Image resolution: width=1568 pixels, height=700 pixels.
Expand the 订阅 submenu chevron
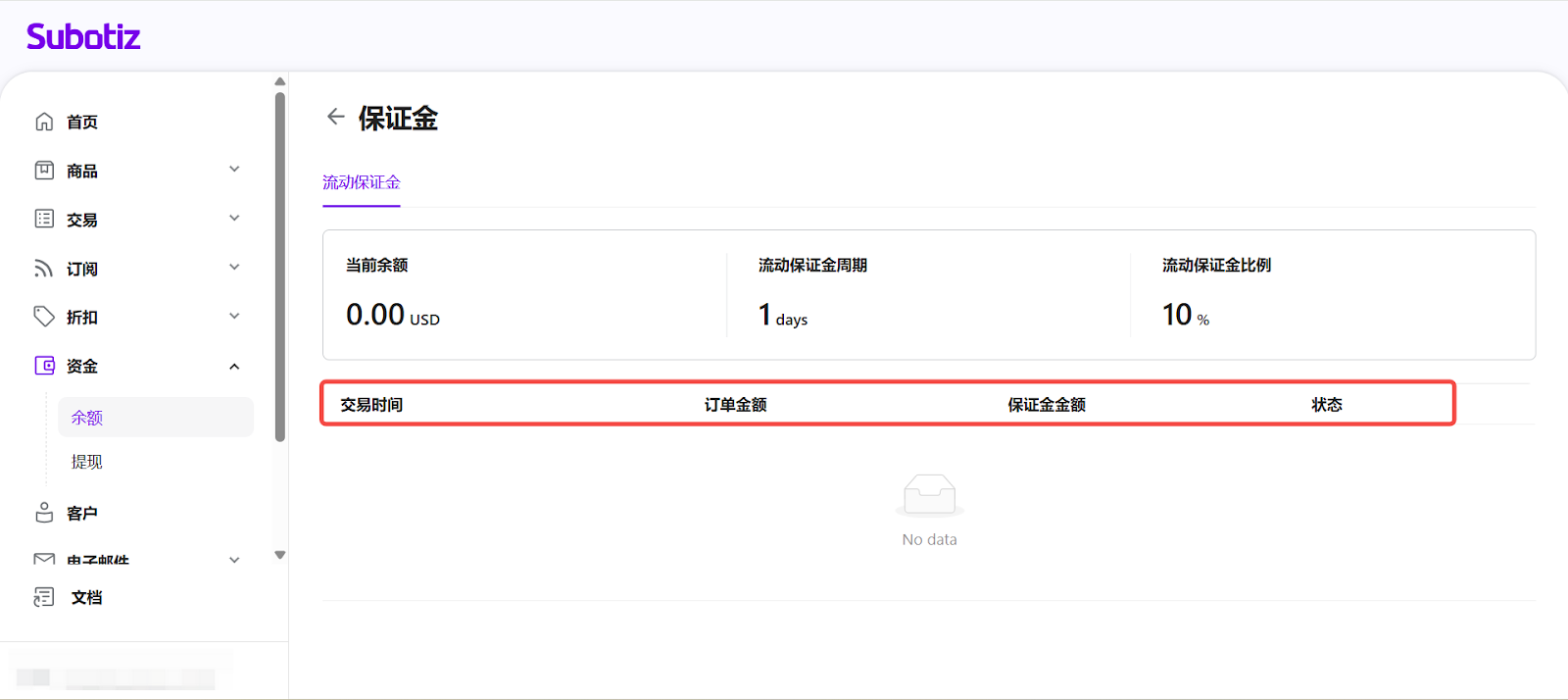[234, 268]
